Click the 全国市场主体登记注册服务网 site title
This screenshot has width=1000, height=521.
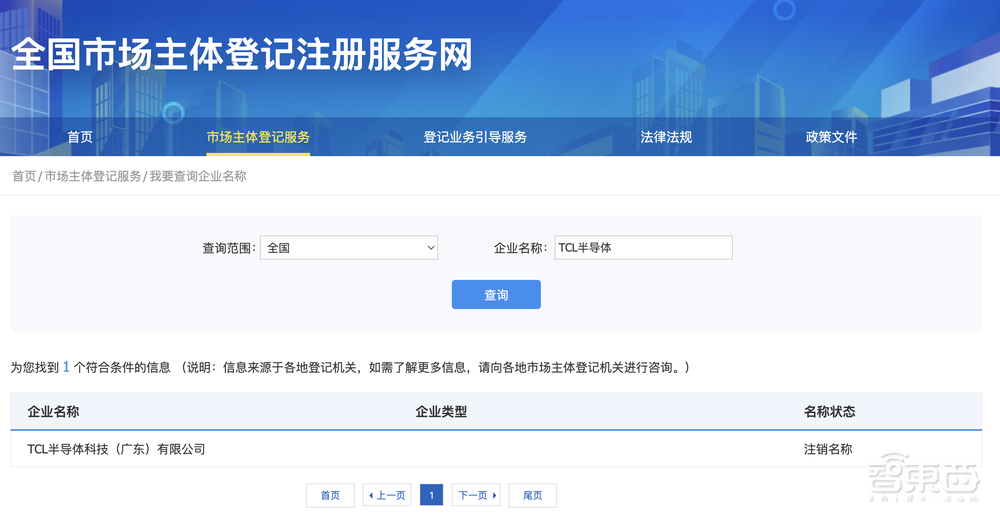[x=242, y=54]
